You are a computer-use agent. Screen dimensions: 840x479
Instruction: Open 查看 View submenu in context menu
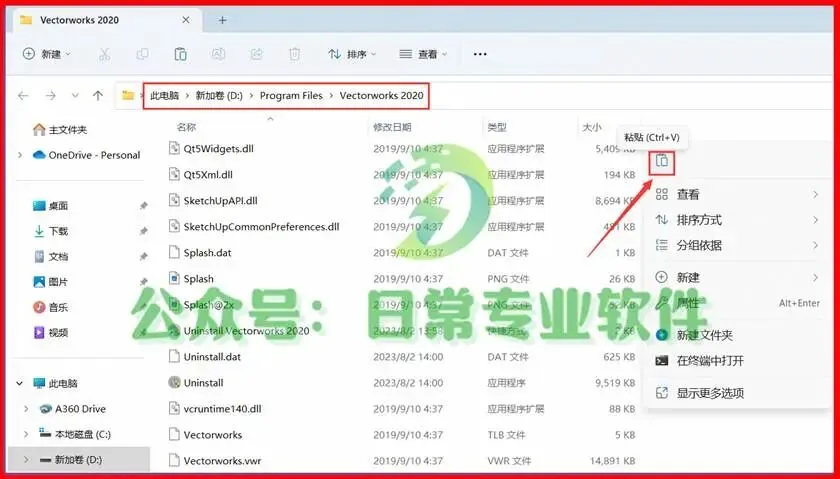point(737,194)
